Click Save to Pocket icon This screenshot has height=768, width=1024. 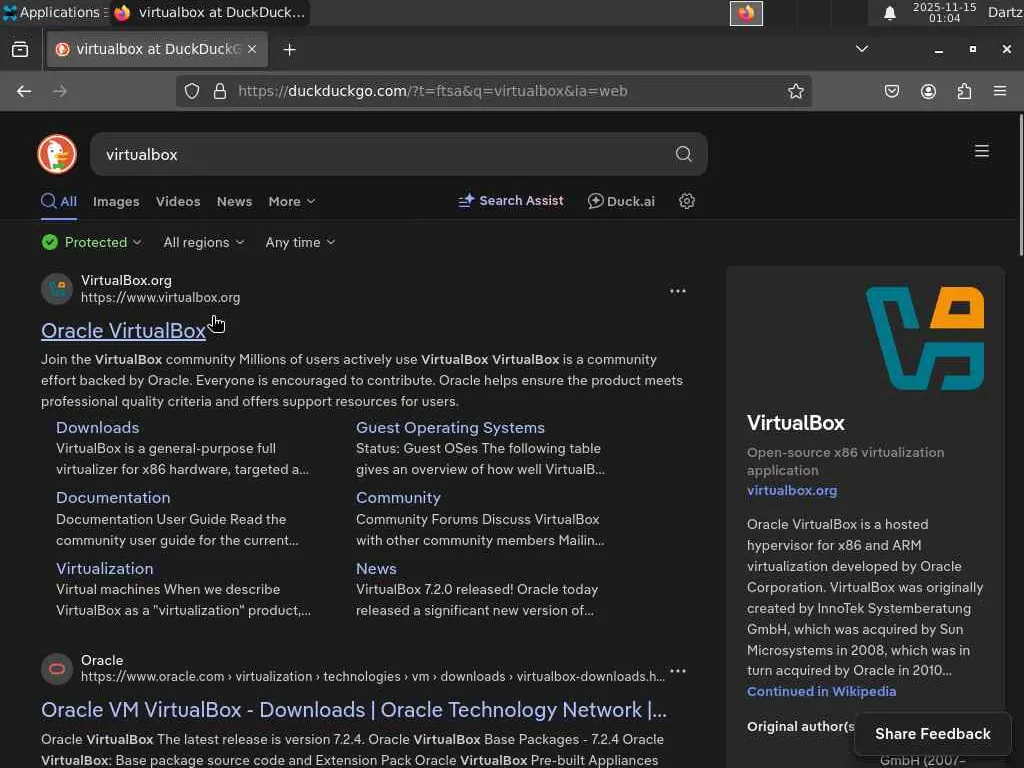(892, 91)
